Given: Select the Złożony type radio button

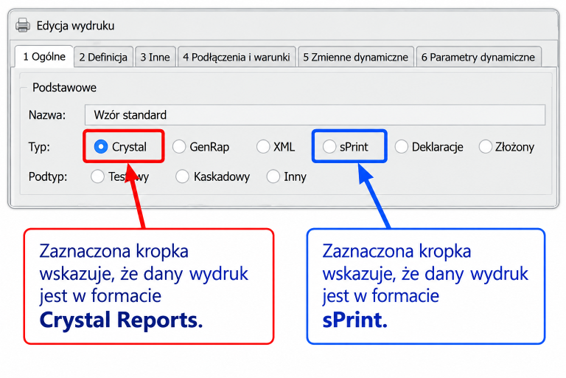Looking at the screenshot, I should [485, 147].
